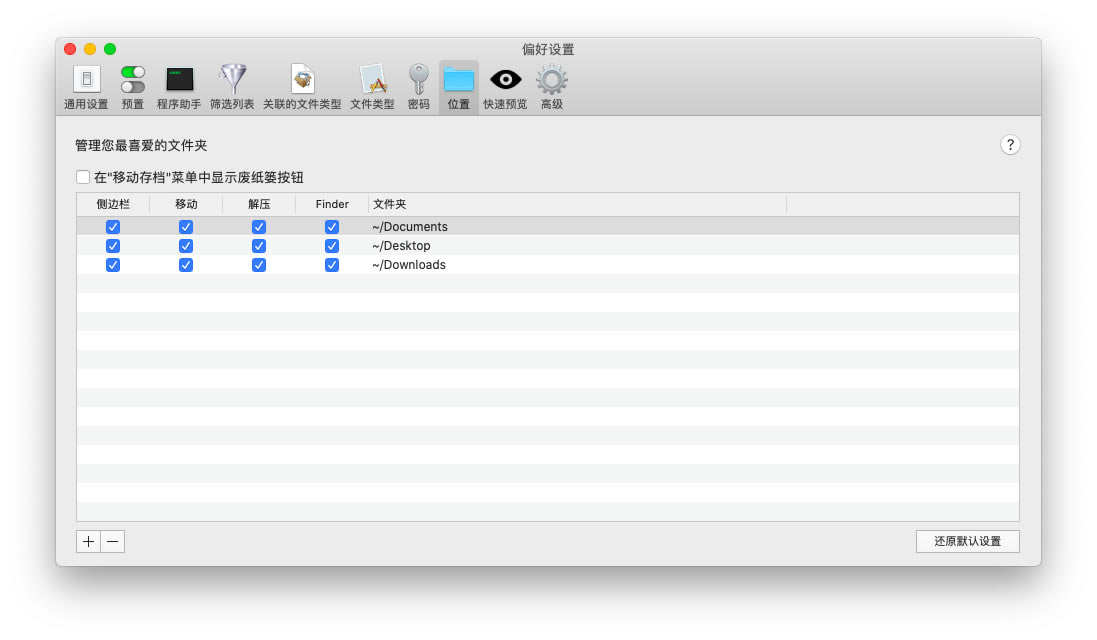Viewport: 1097px width, 640px height.
Task: Click the 还原默认设置 button
Action: (967, 541)
